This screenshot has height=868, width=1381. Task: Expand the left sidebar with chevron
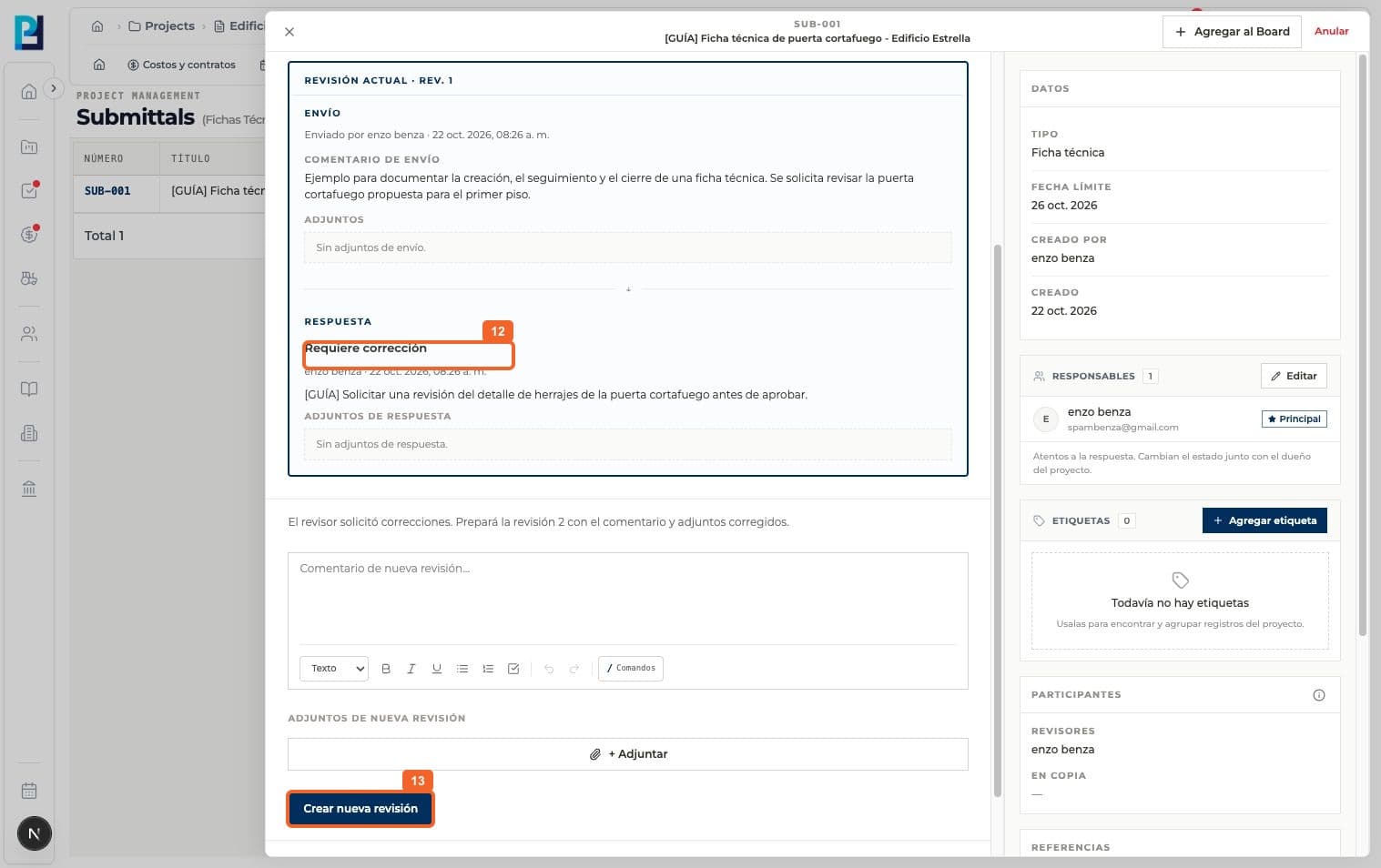pyautogui.click(x=54, y=88)
